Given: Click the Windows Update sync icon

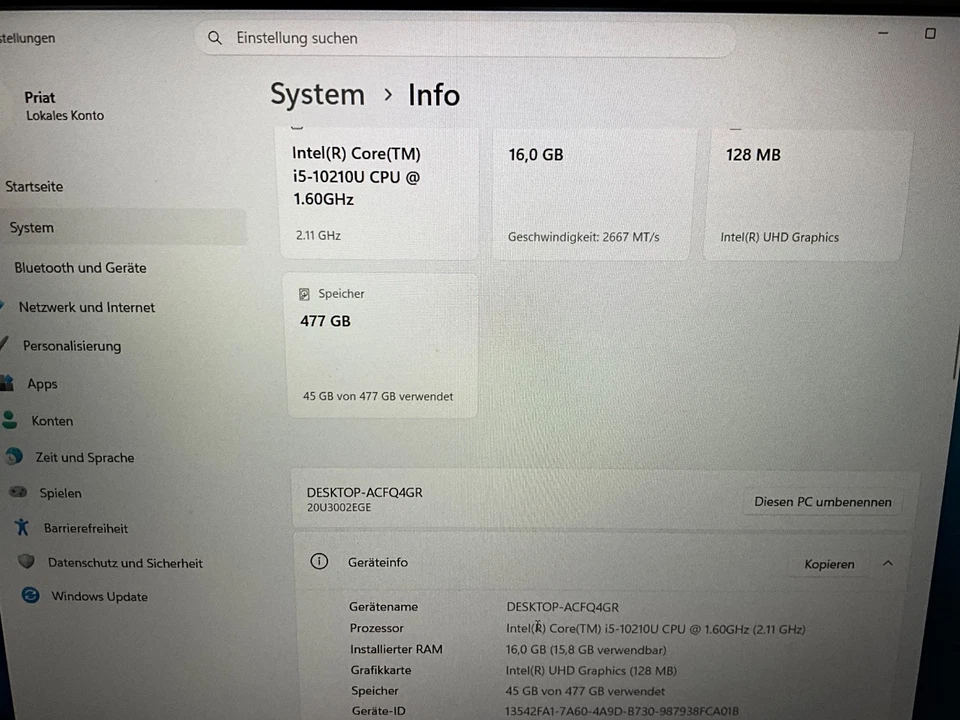Looking at the screenshot, I should point(31,595).
